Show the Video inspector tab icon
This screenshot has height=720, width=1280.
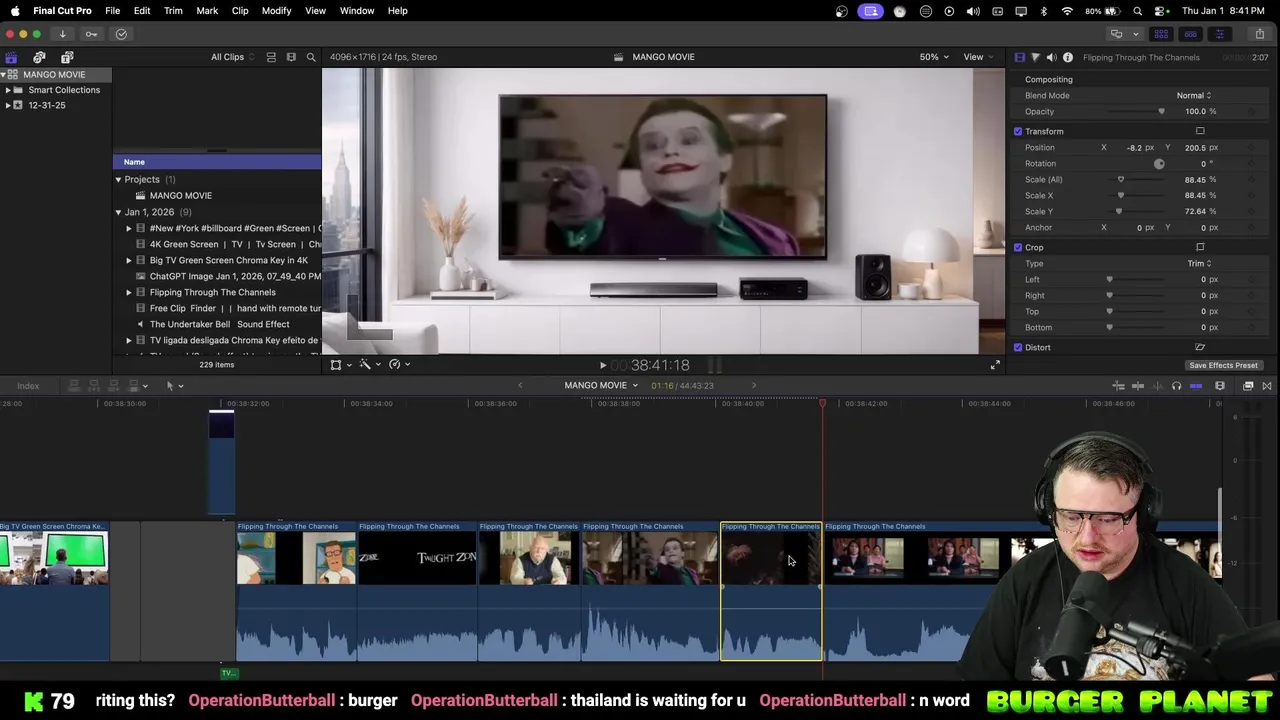pos(1019,57)
